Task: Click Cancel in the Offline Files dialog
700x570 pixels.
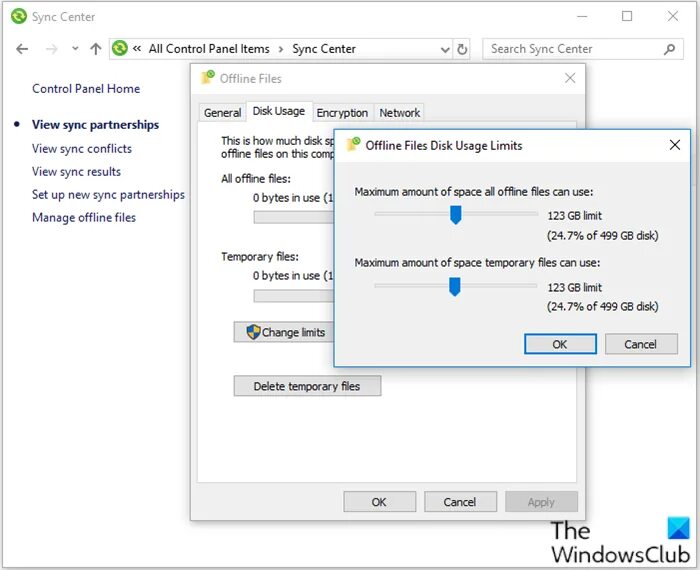Action: pyautogui.click(x=460, y=502)
